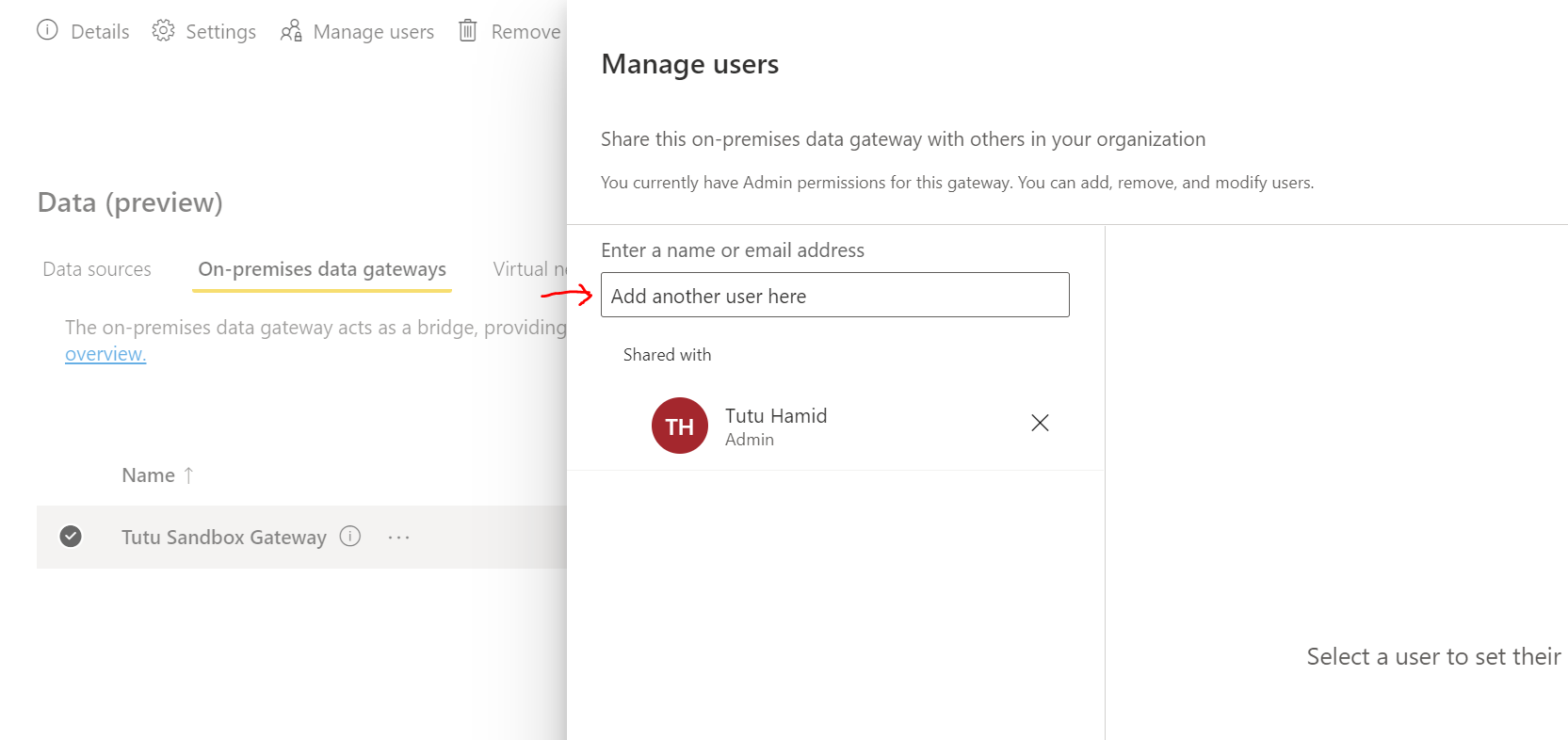Click the Manage users toolbar label
Image resolution: width=1568 pixels, height=740 pixels.
373,32
